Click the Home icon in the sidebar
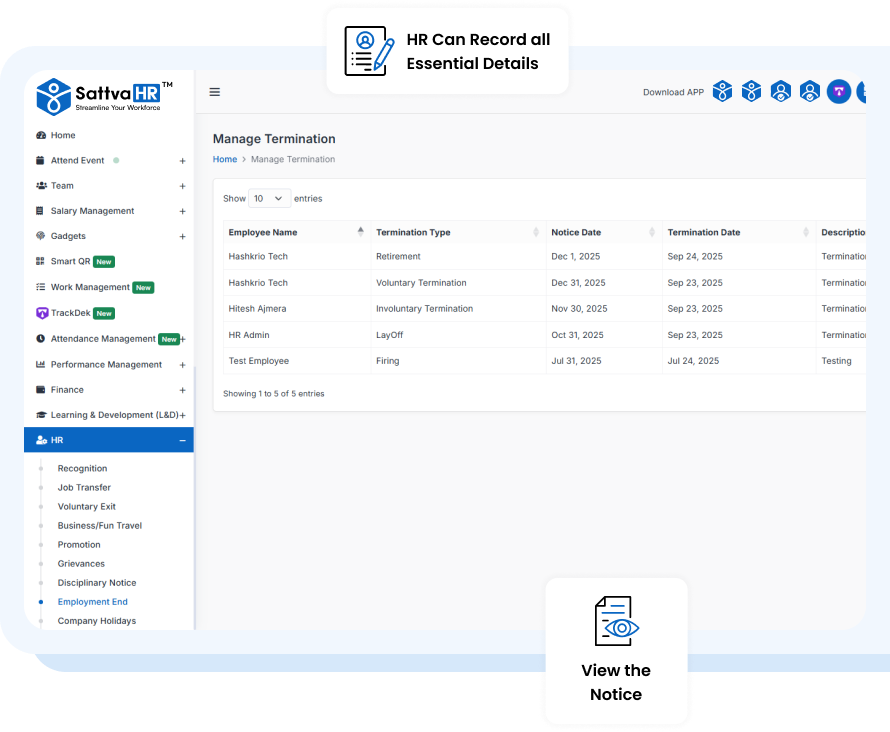890x732 pixels. pos(40,135)
